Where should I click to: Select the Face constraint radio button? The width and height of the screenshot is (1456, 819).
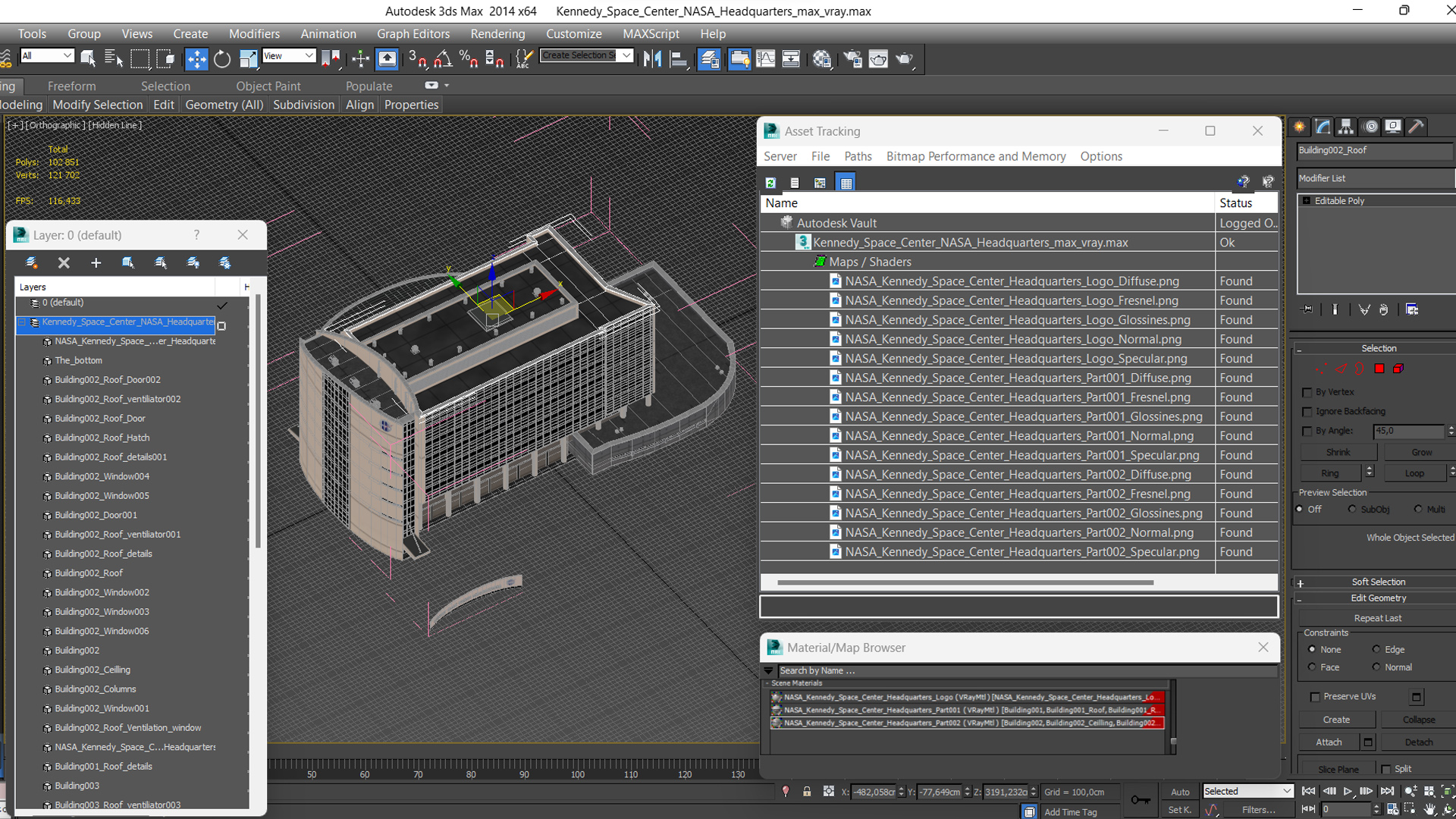(1312, 667)
